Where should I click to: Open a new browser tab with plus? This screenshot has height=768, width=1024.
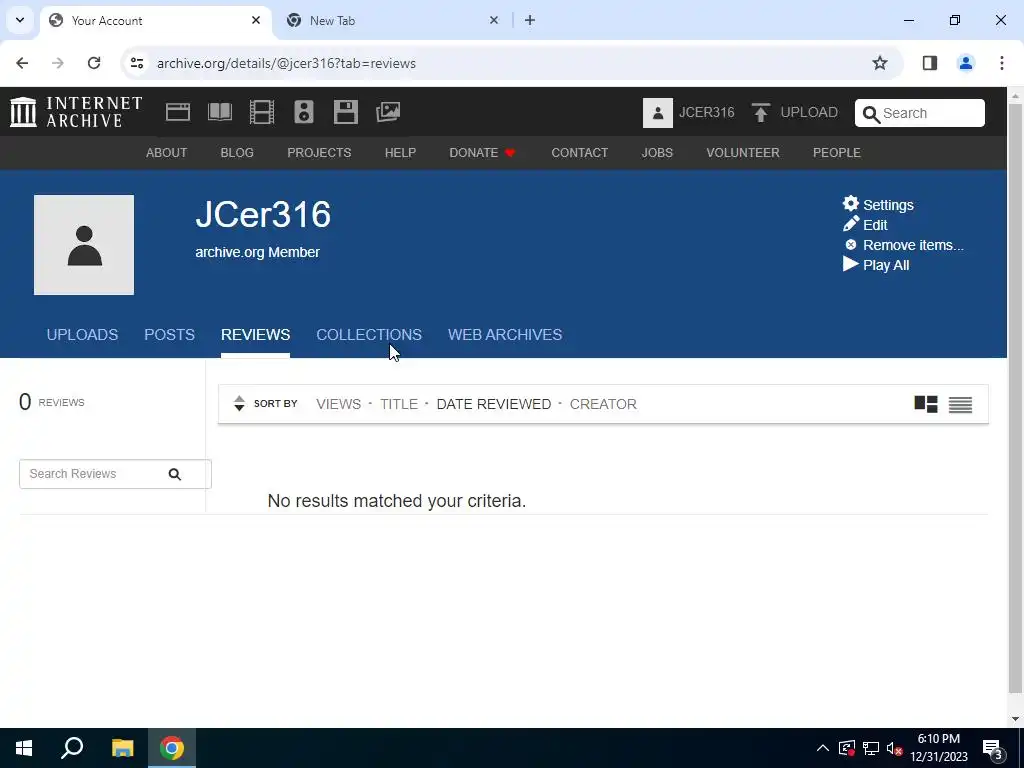tap(530, 20)
